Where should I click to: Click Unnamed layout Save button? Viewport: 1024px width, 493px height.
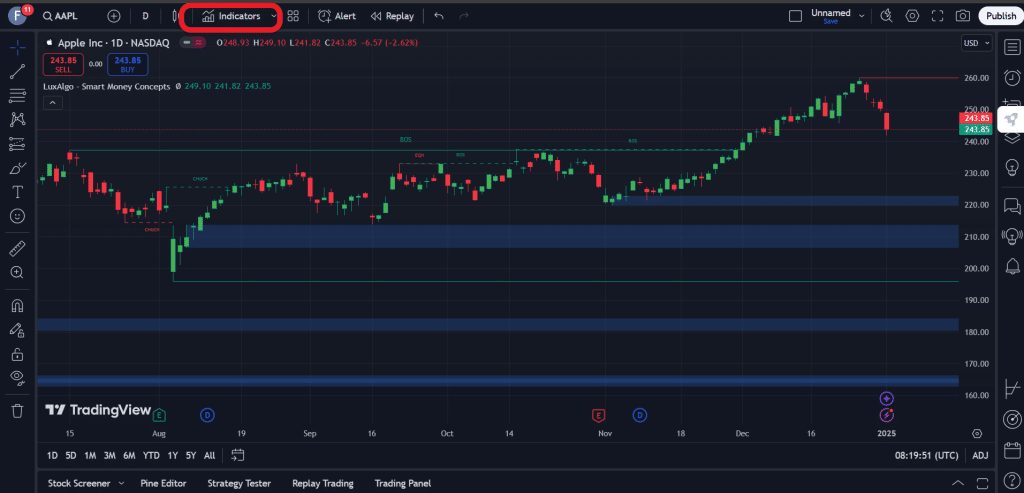(x=831, y=21)
